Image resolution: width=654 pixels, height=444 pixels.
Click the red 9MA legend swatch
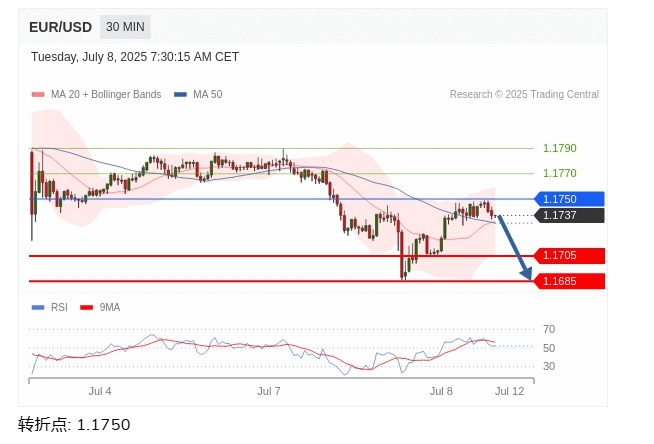coord(86,308)
